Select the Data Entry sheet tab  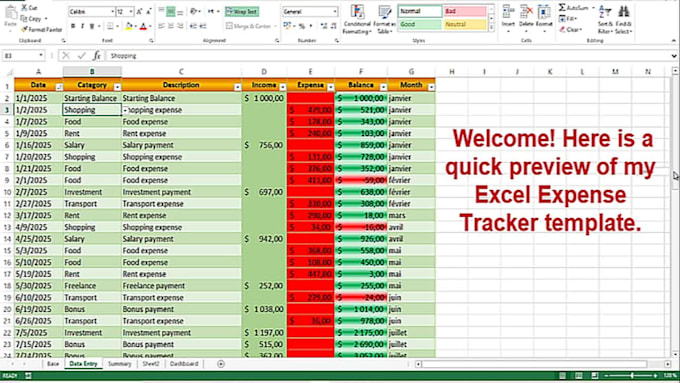click(83, 364)
